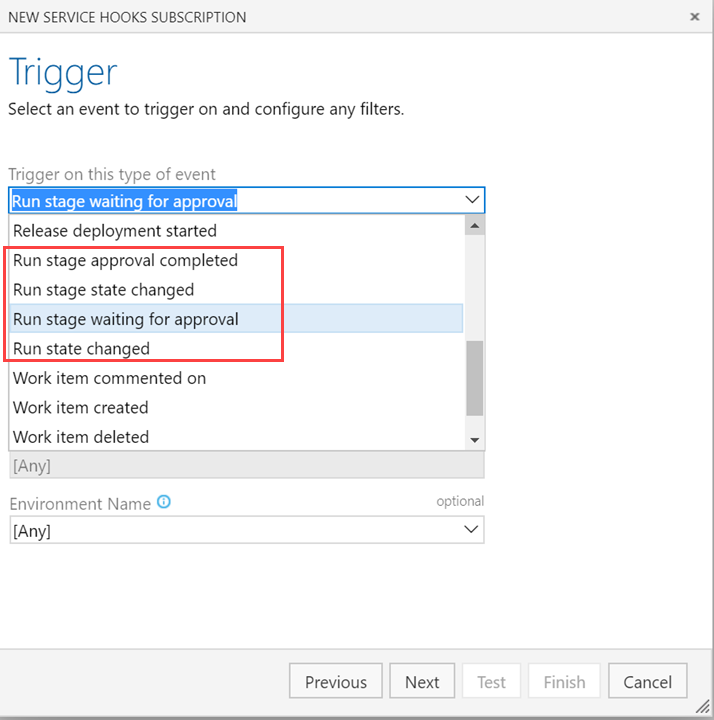
Task: Click the Previous button
Action: 336,682
